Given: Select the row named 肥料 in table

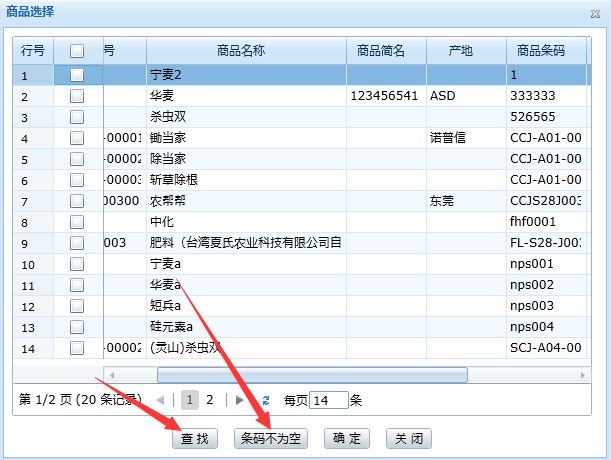Looking at the screenshot, I should (x=245, y=243).
